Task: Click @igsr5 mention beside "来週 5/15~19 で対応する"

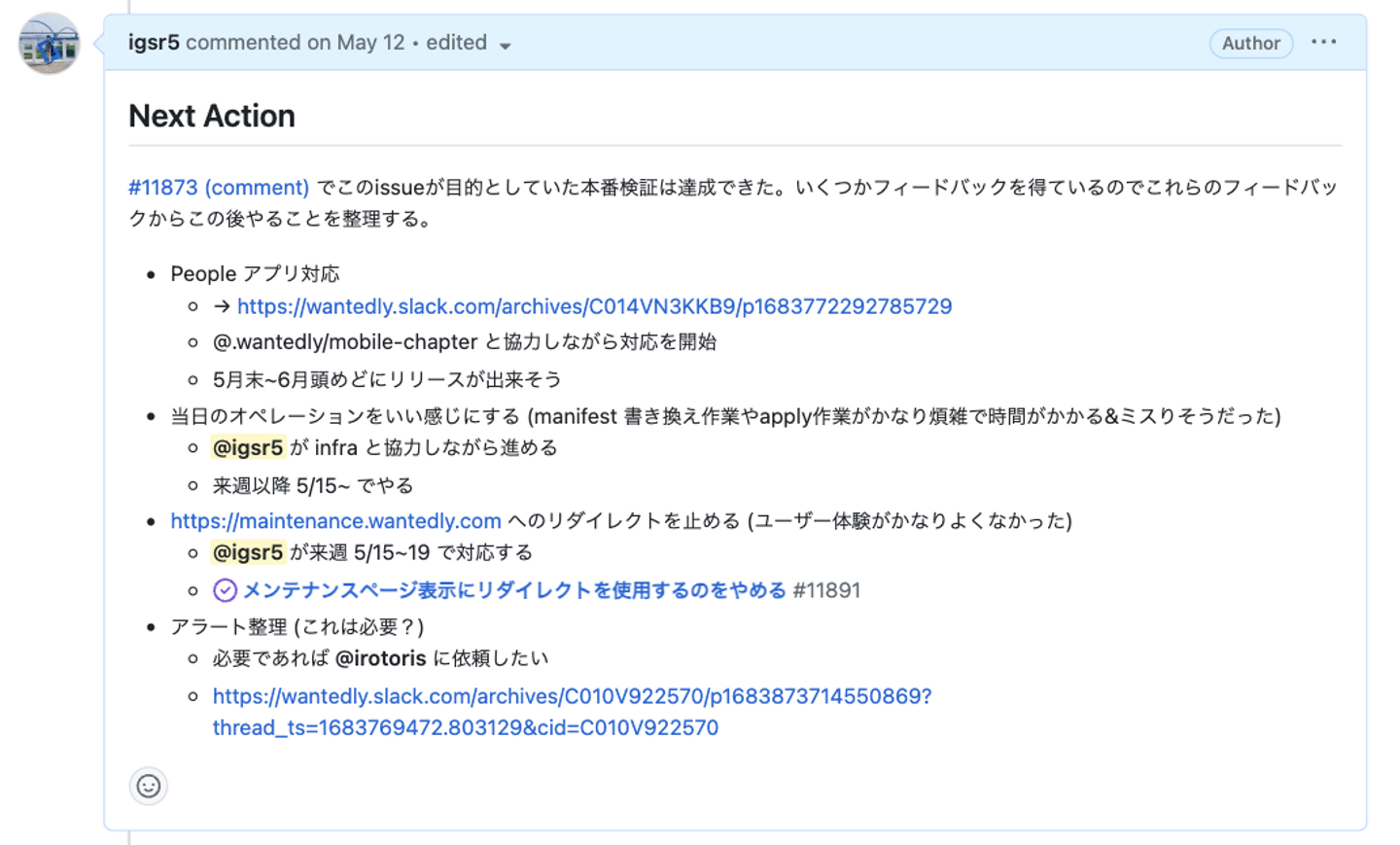Action: [248, 552]
